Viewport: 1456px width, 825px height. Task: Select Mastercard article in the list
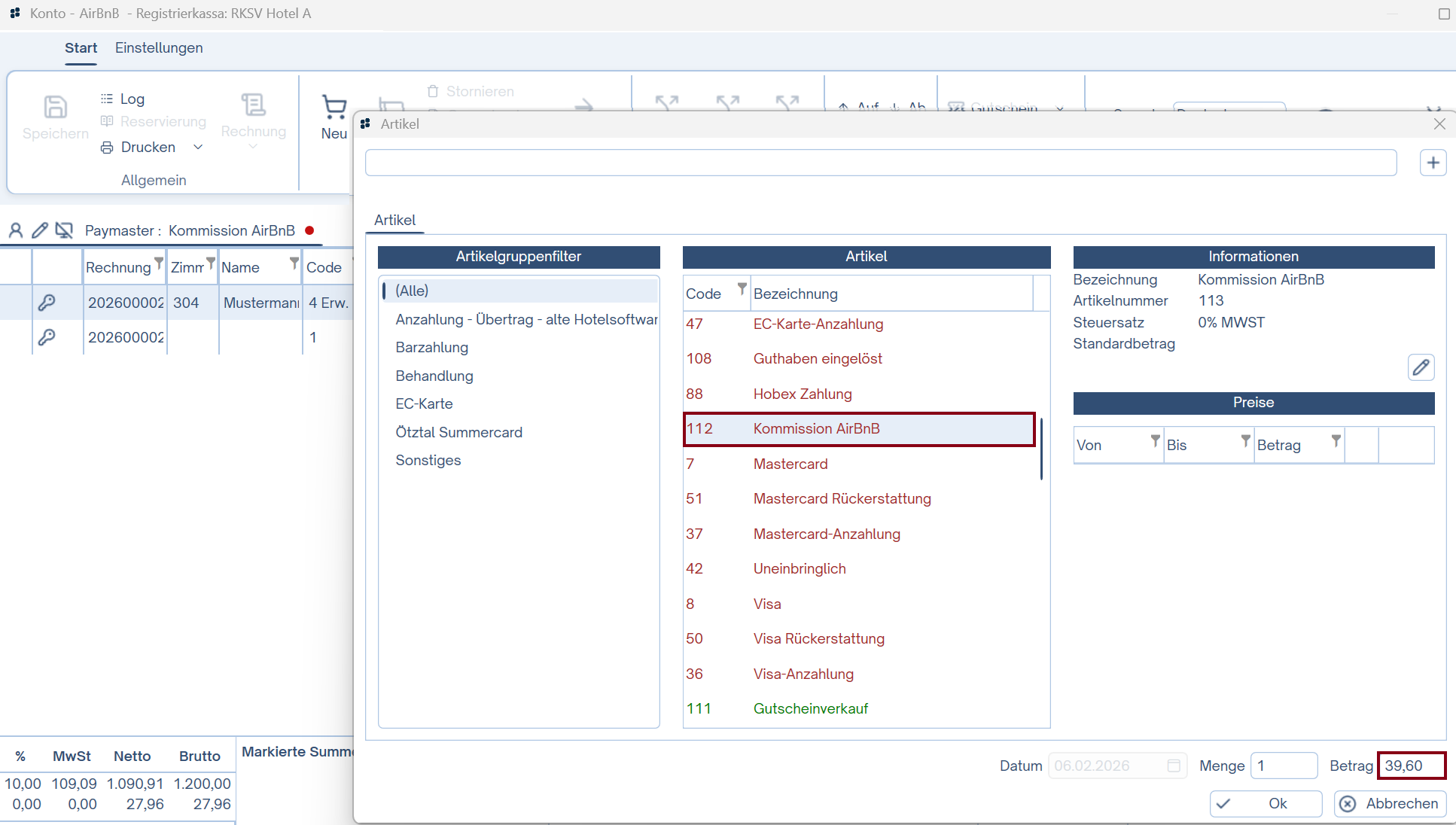tap(790, 464)
